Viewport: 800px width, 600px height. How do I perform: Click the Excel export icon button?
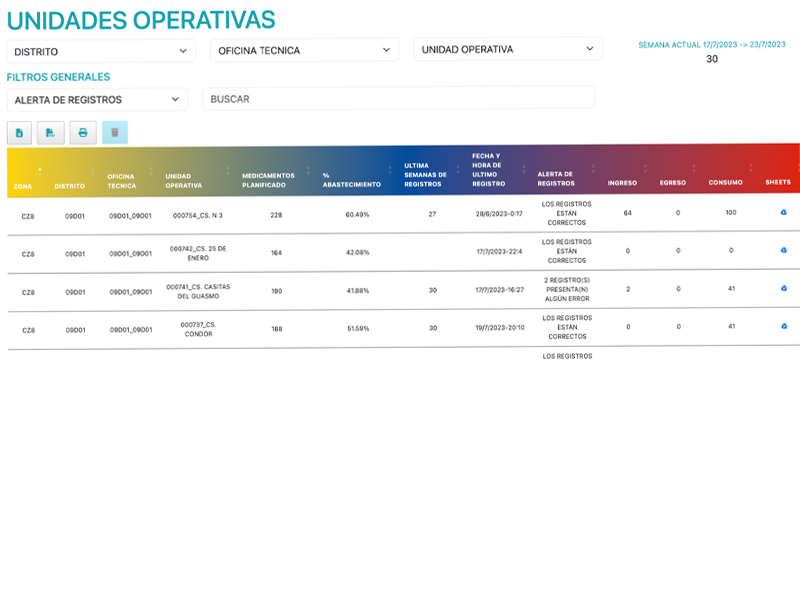click(19, 132)
